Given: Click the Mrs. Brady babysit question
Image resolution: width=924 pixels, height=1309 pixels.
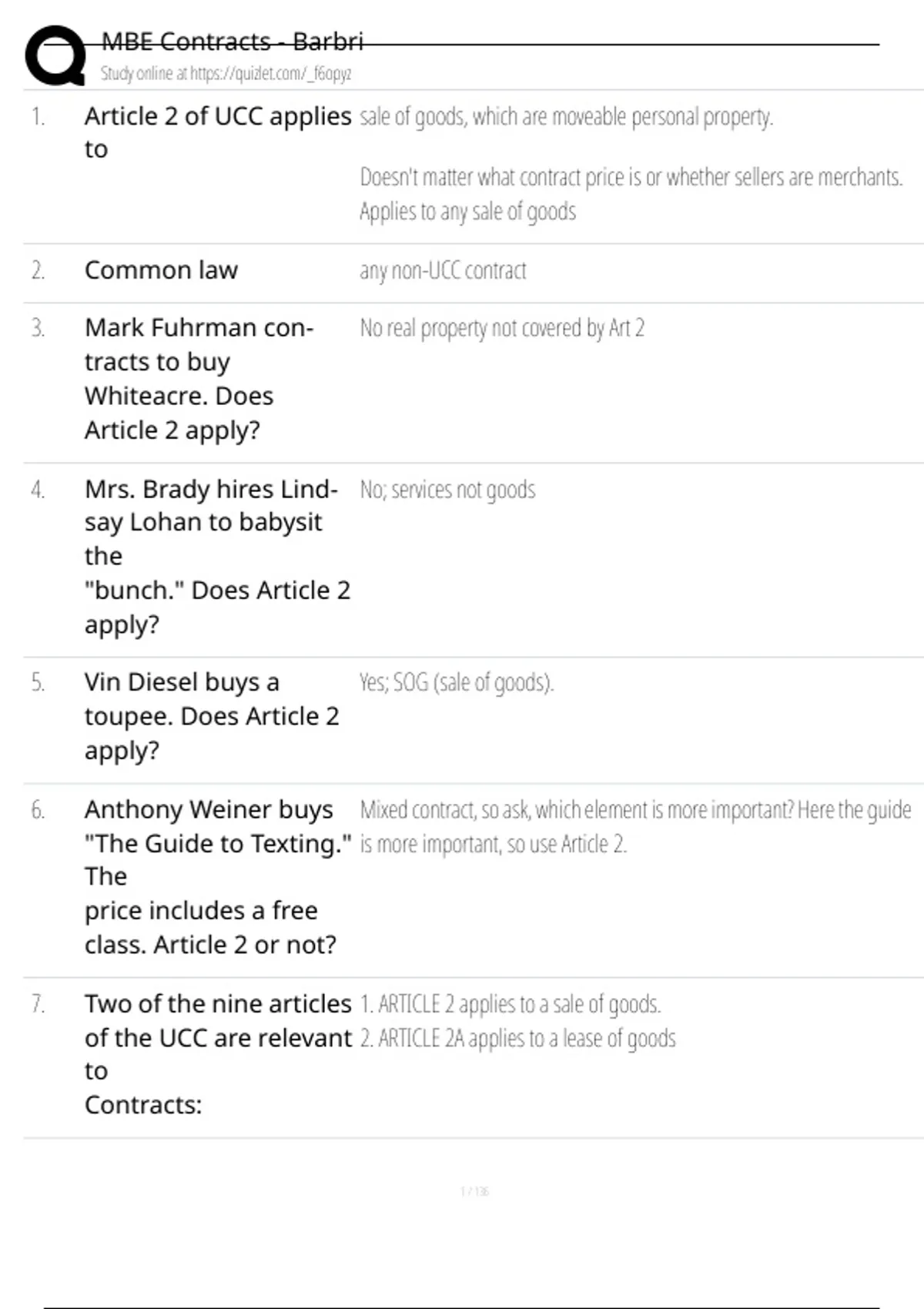Looking at the screenshot, I should tap(216, 556).
